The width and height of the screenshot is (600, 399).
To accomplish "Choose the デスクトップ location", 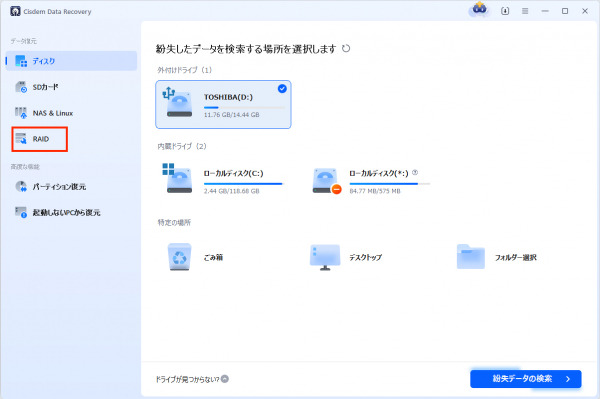I will (346, 257).
